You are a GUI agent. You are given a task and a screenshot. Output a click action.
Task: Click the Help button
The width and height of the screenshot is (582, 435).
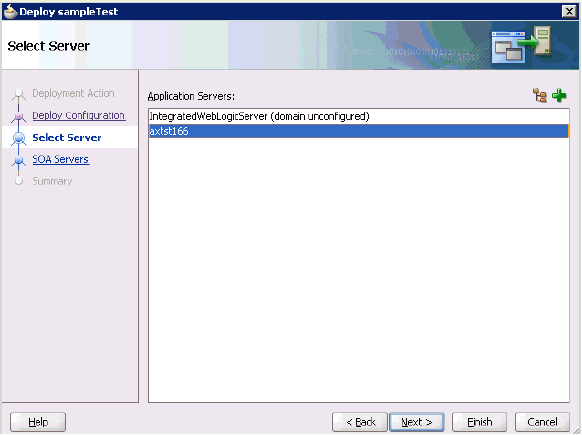(38, 422)
